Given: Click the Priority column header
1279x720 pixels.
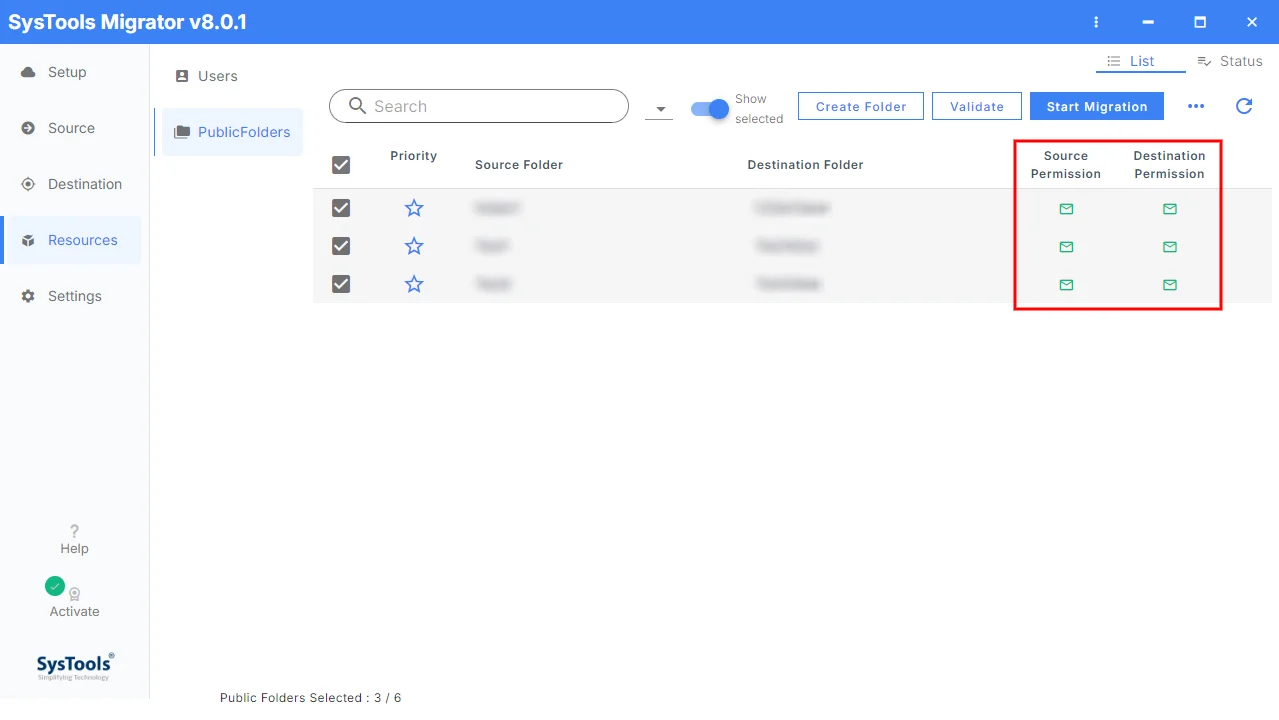Looking at the screenshot, I should [x=414, y=156].
